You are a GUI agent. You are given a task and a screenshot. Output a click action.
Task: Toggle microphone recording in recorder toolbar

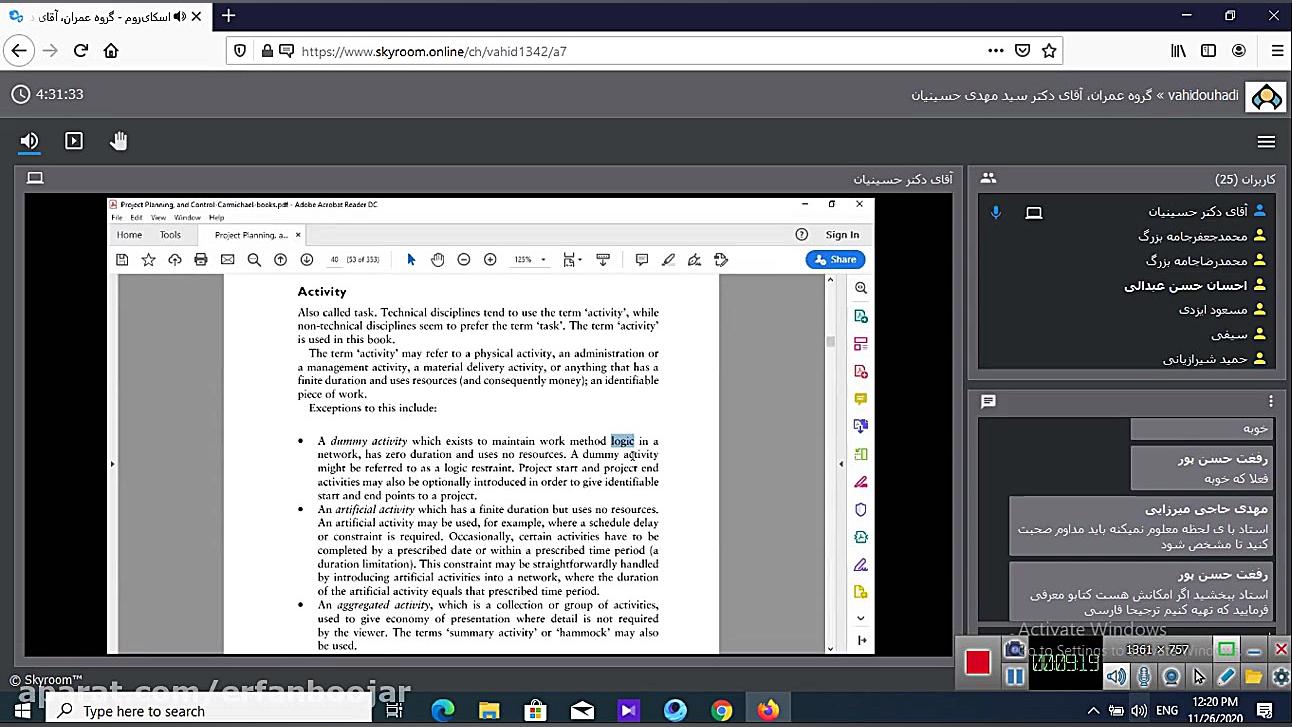[x=1143, y=677]
